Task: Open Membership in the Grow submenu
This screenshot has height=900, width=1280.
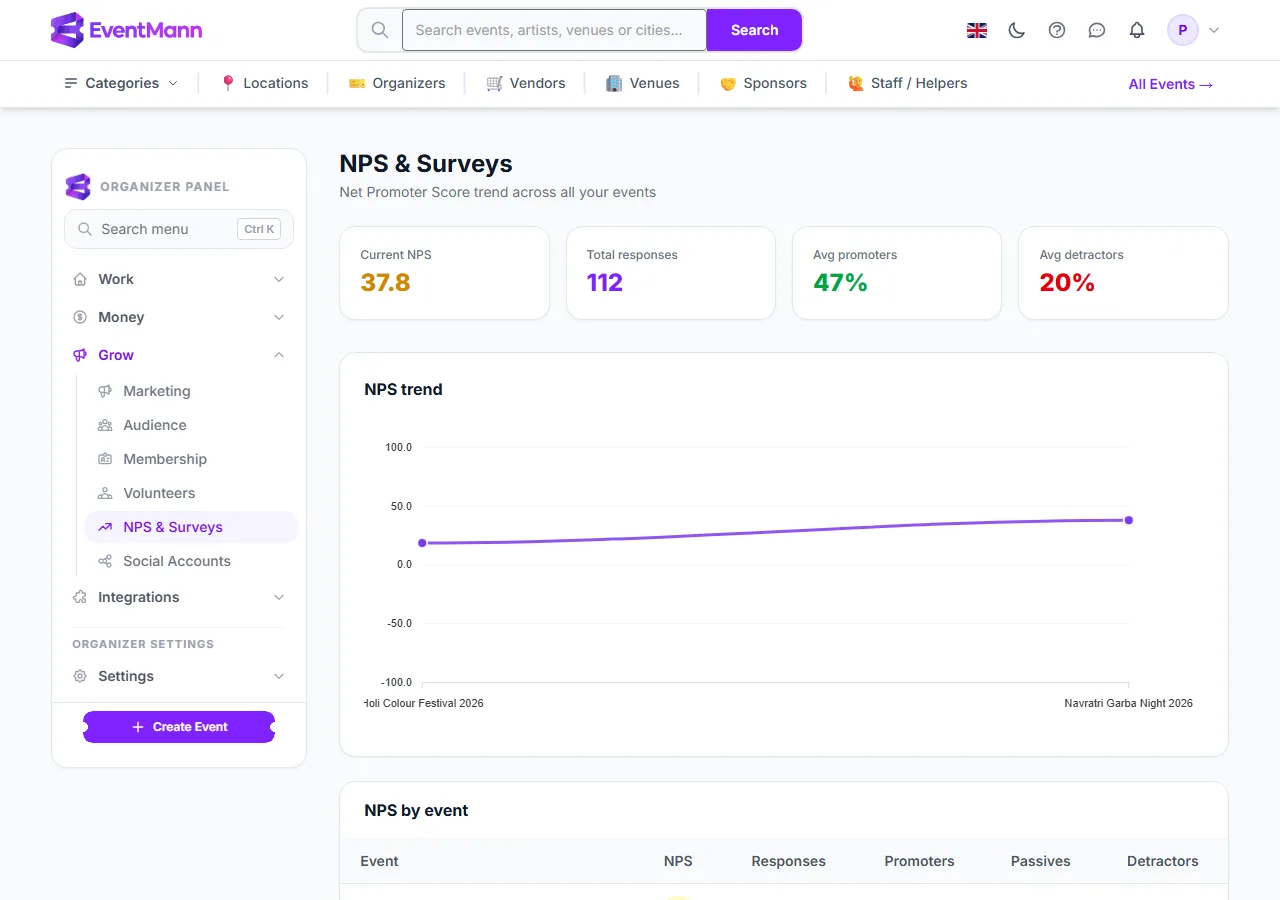Action: click(191, 459)
